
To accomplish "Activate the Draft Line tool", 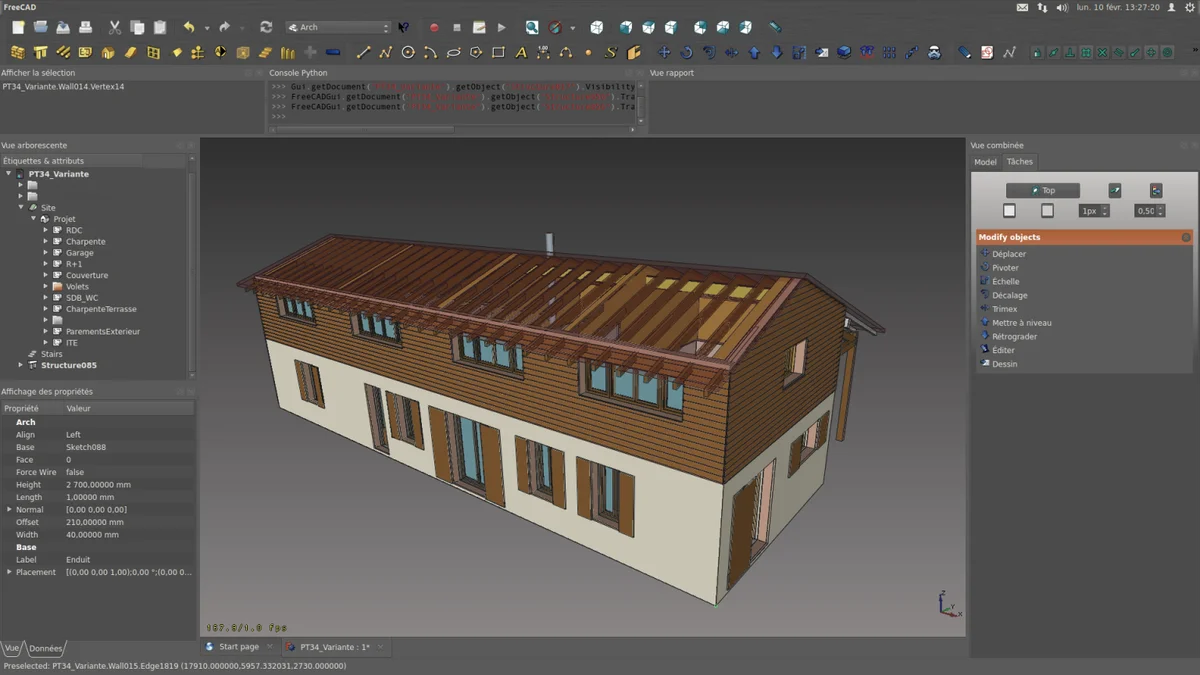I will click(x=363, y=52).
